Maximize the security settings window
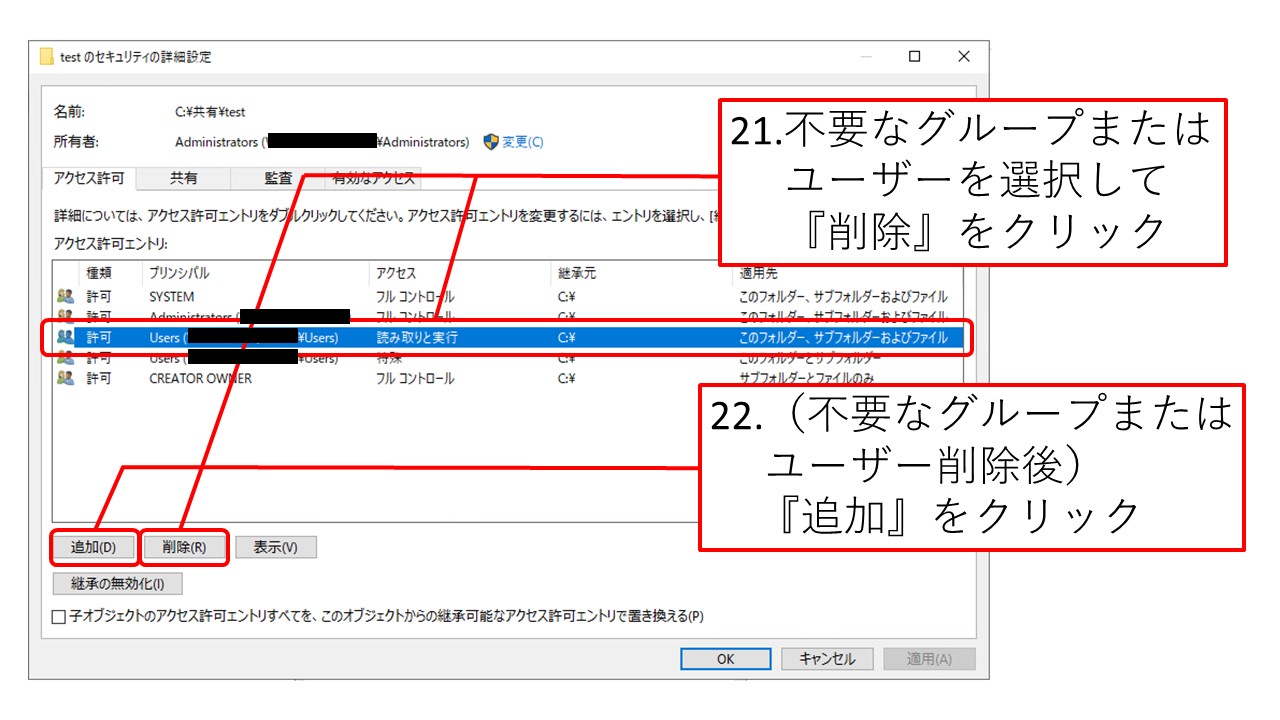The image size is (1280, 720). pos(914,57)
